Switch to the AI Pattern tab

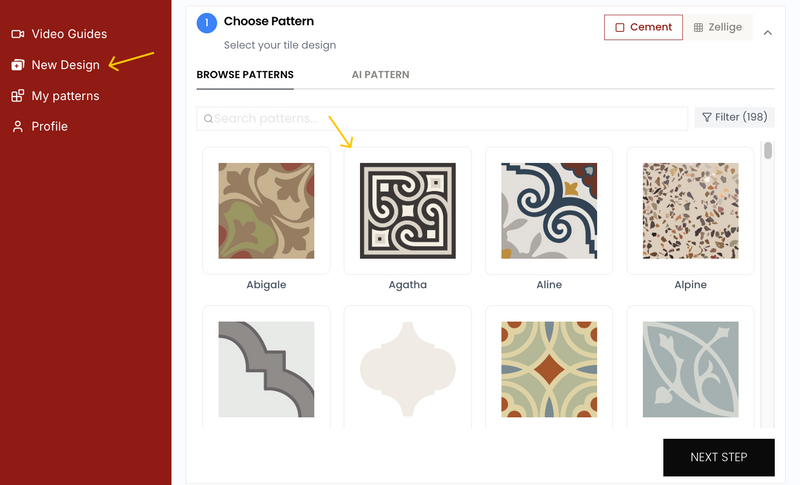(x=380, y=75)
